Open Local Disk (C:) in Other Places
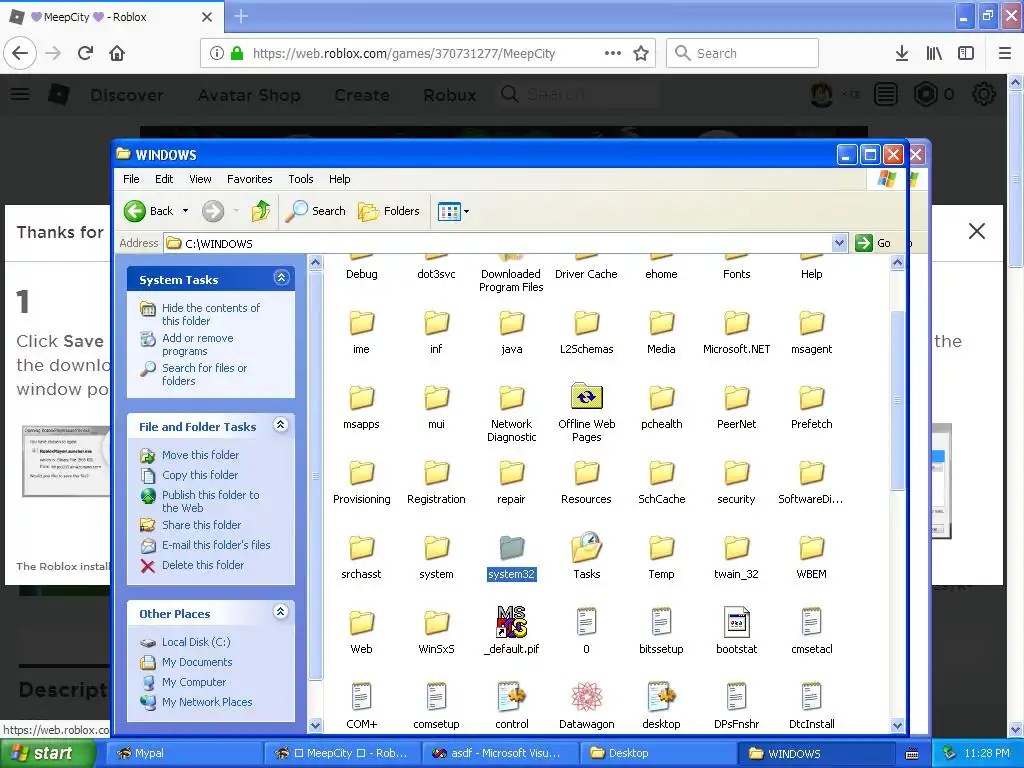 196,642
